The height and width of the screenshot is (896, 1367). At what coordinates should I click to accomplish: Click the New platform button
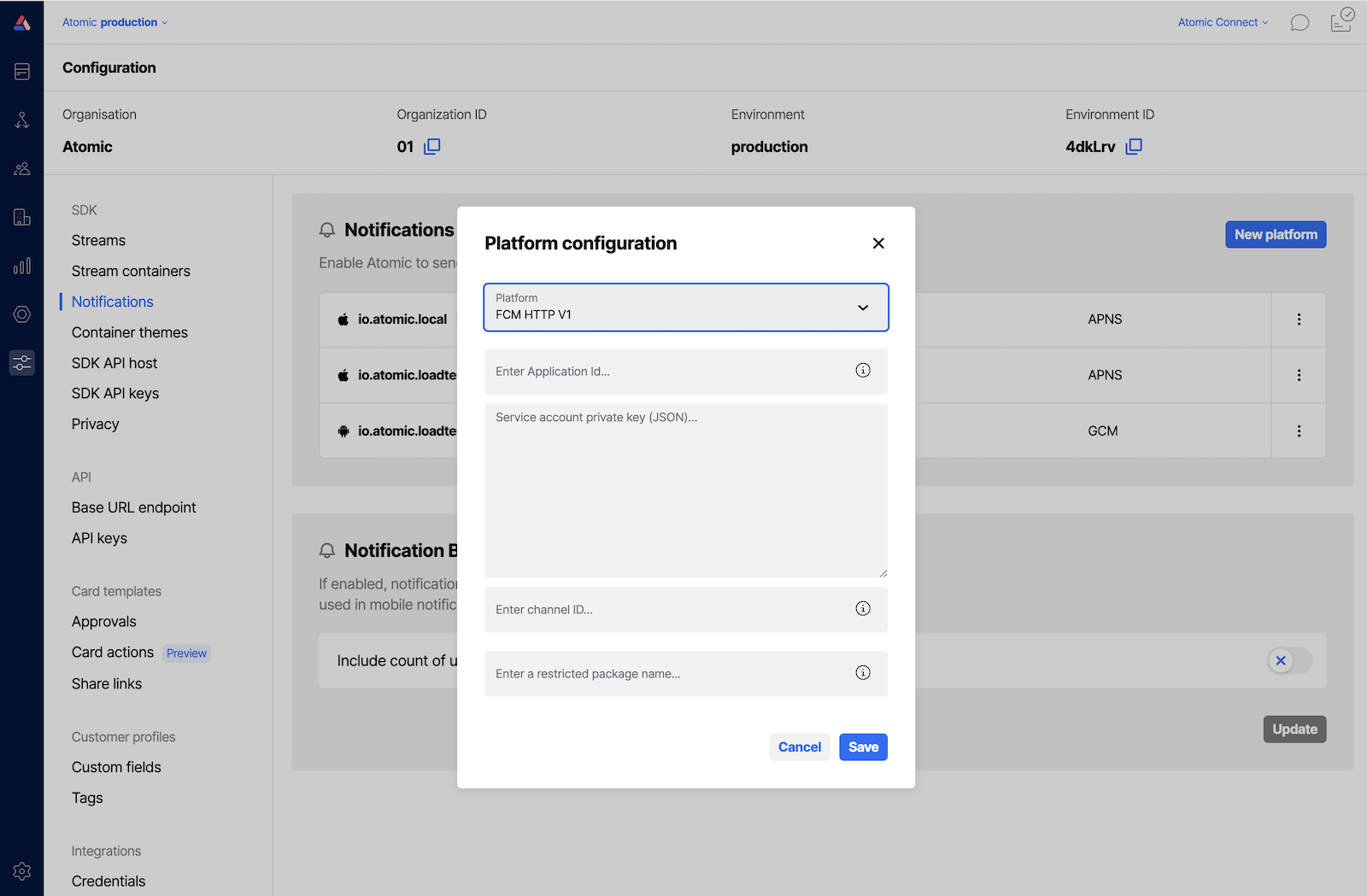[1276, 235]
